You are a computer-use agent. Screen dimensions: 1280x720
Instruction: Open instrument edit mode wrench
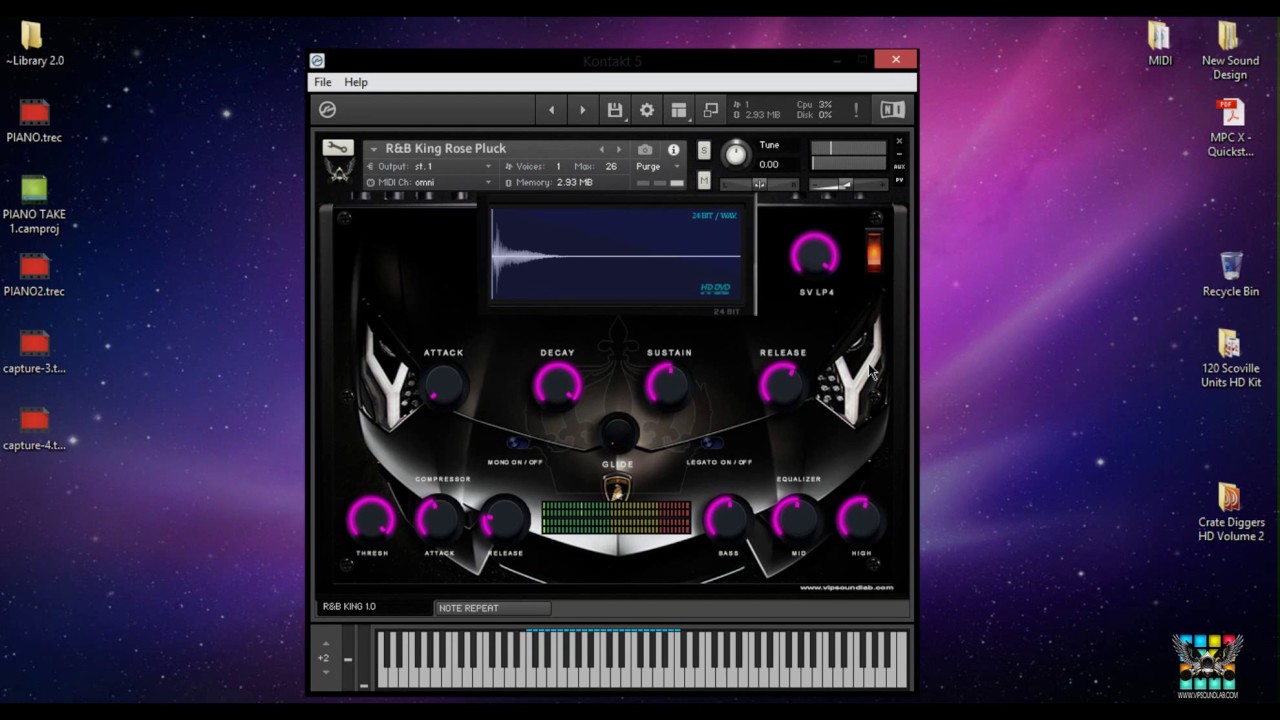pyautogui.click(x=338, y=148)
